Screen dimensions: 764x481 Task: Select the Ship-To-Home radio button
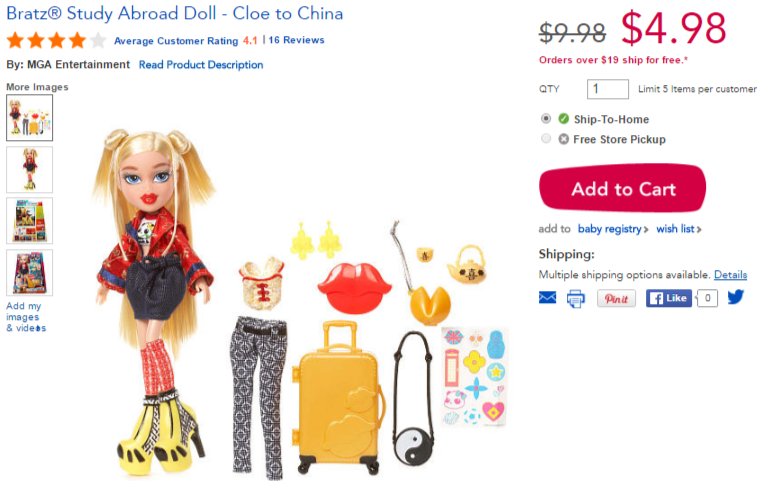pos(546,118)
